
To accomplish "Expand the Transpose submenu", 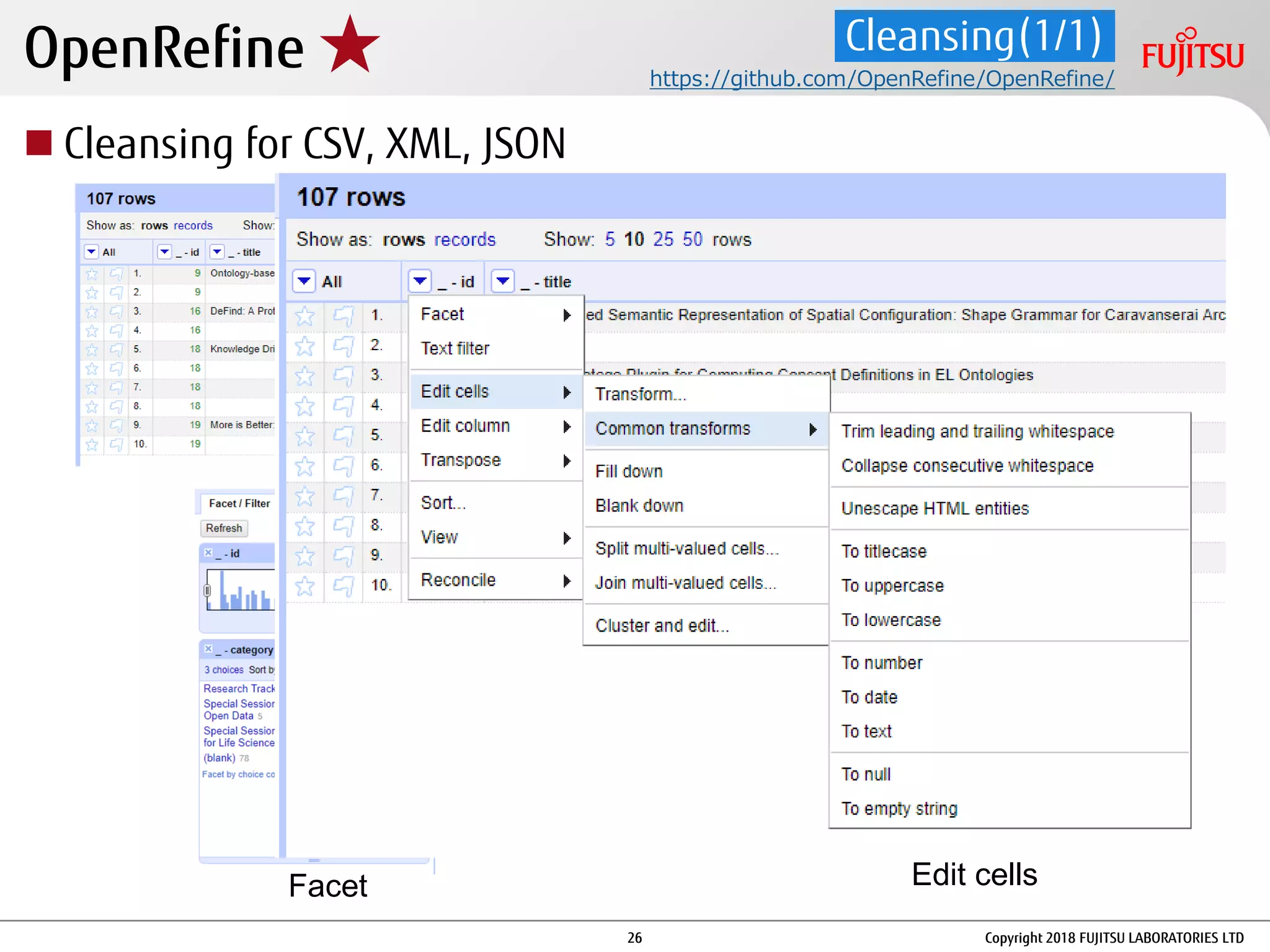I will pos(496,461).
